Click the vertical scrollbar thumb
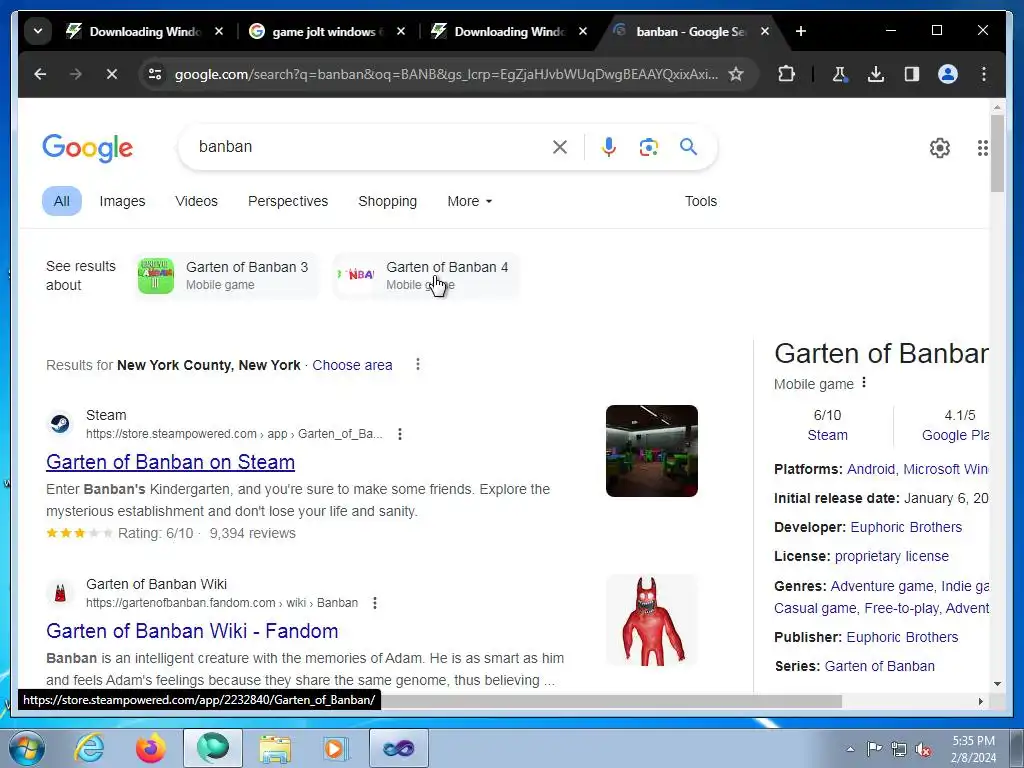Screen dimensions: 1024x768 click(997, 153)
